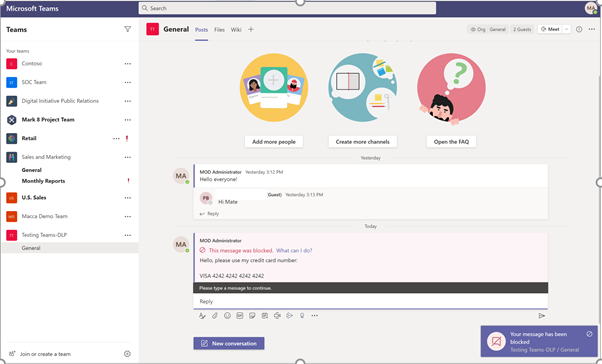Click the Add more people button

pos(274,142)
